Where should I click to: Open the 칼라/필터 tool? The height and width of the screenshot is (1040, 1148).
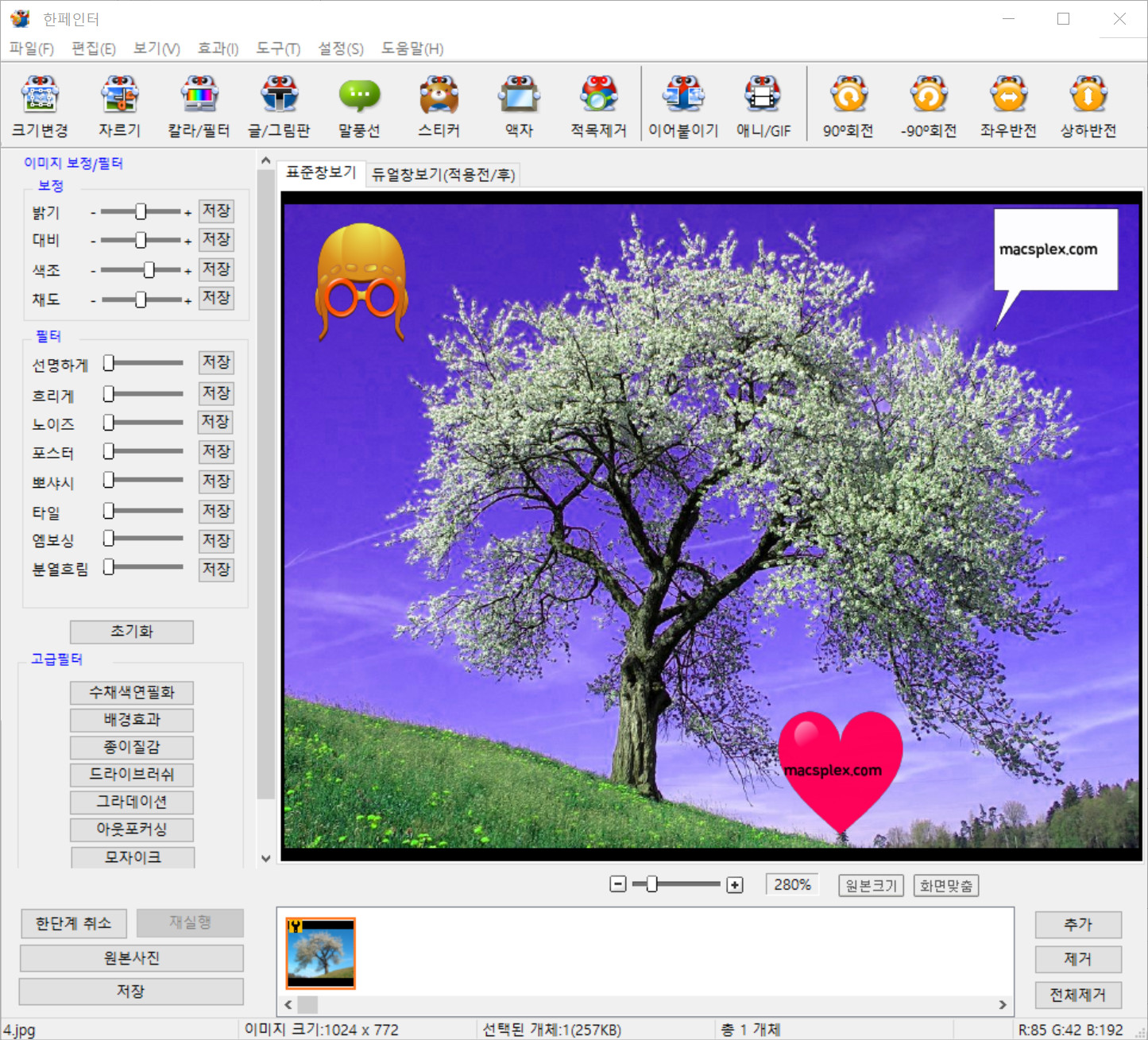coord(199,107)
